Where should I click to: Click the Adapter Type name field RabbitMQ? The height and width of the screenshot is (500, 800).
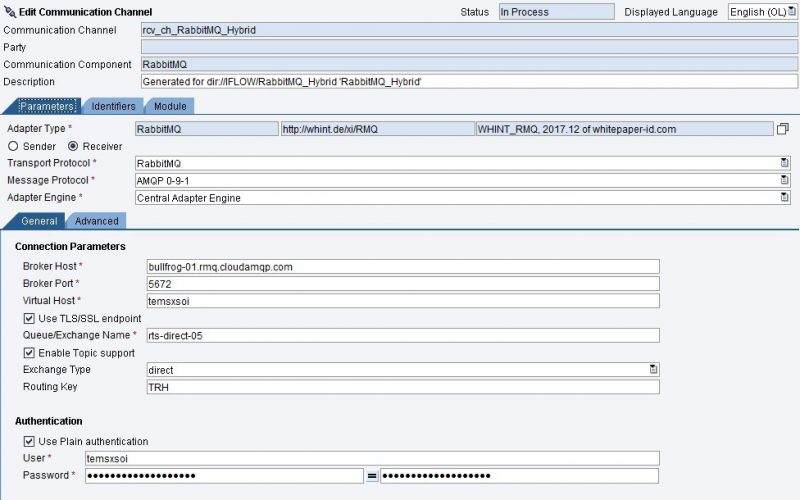point(207,129)
